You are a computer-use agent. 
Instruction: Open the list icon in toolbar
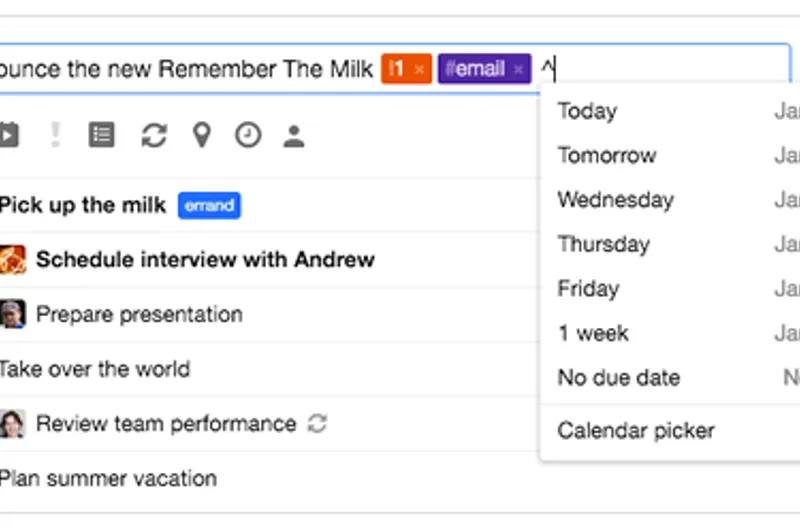click(x=102, y=135)
